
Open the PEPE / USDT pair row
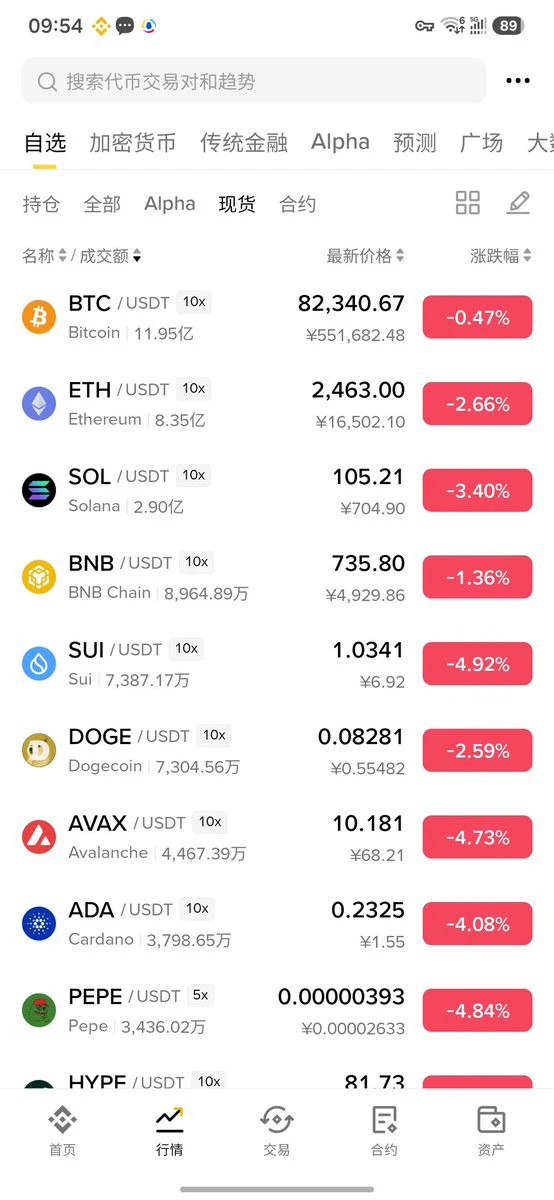(277, 1010)
